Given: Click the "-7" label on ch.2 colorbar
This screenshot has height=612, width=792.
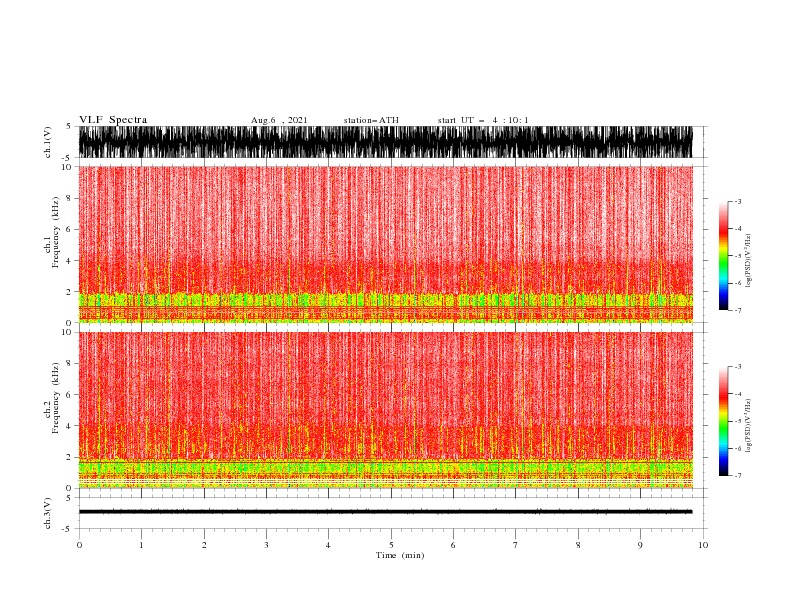Looking at the screenshot, I should click(x=737, y=476).
